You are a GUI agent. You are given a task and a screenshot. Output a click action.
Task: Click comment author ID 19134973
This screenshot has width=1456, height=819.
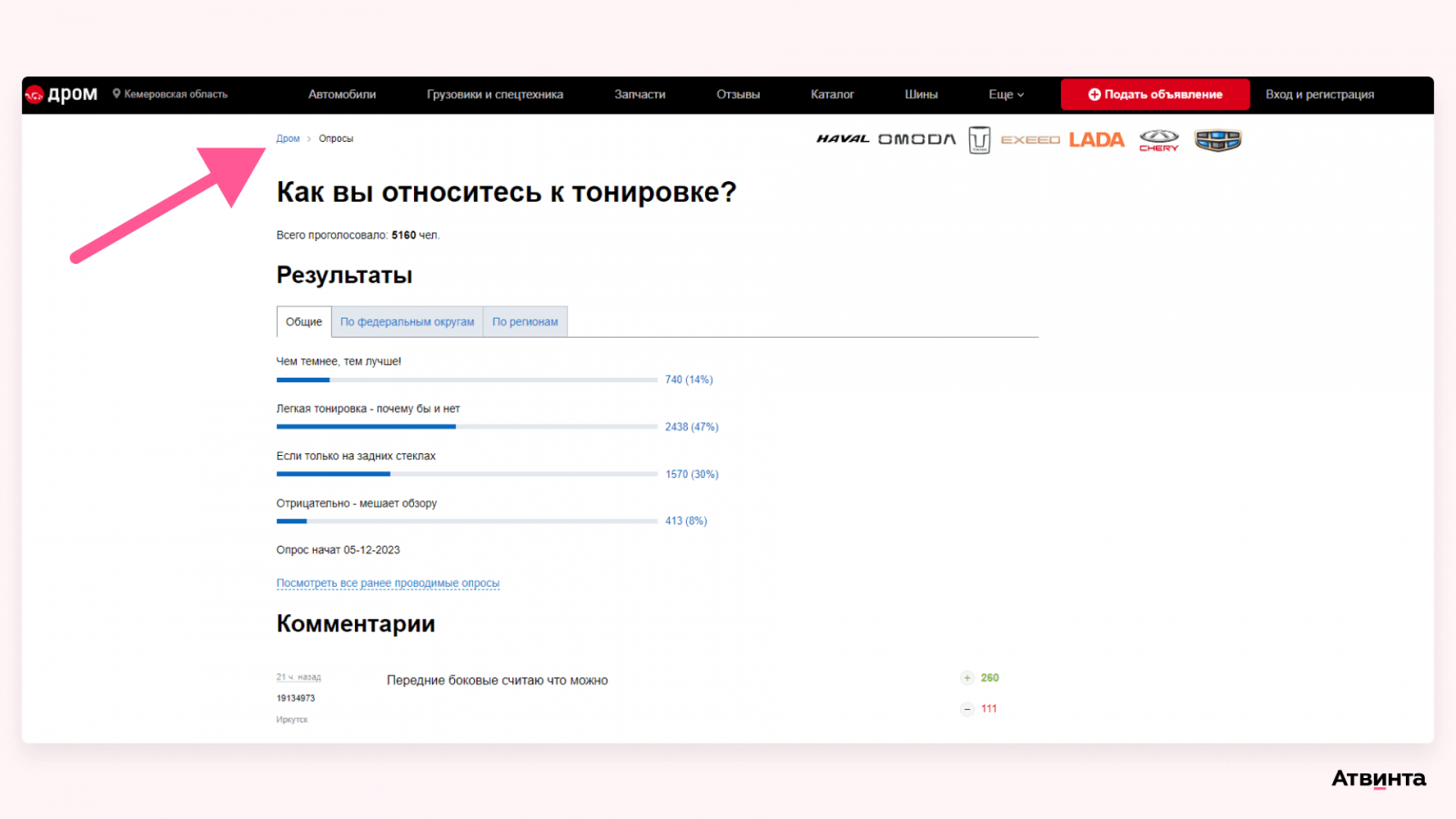pos(296,698)
